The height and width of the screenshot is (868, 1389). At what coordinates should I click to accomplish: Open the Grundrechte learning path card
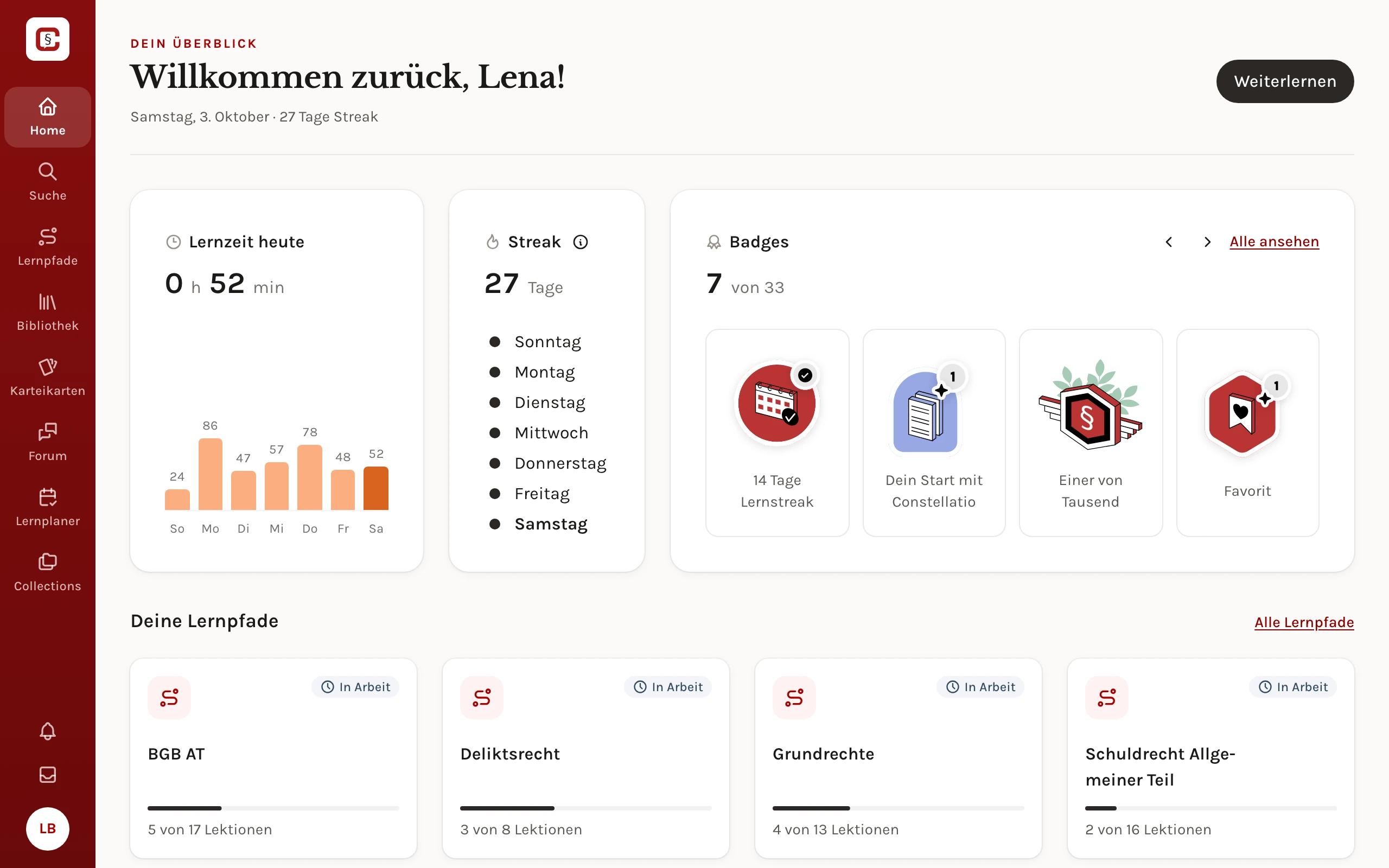click(x=899, y=758)
